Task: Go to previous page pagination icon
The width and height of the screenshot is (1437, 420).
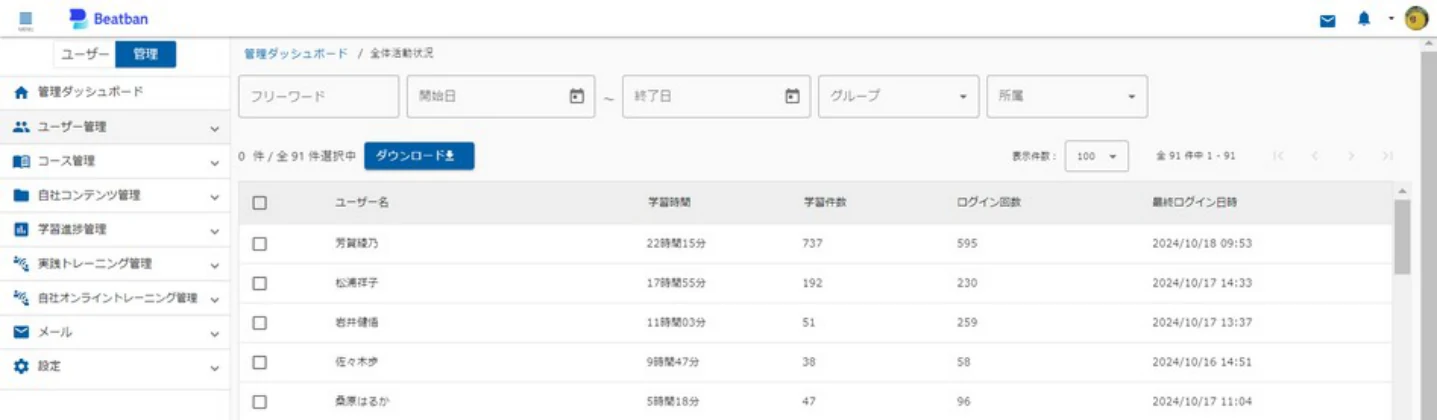Action: 1315,156
